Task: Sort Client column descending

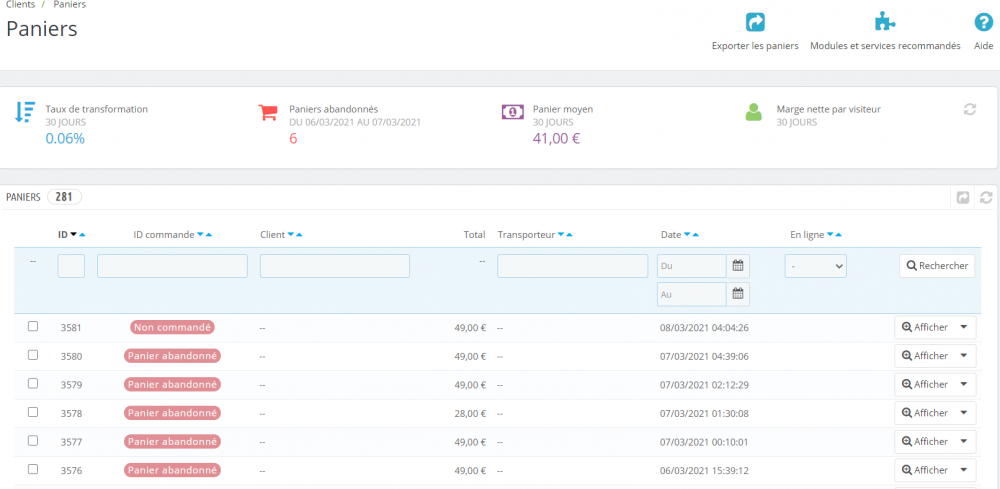Action: (291, 235)
